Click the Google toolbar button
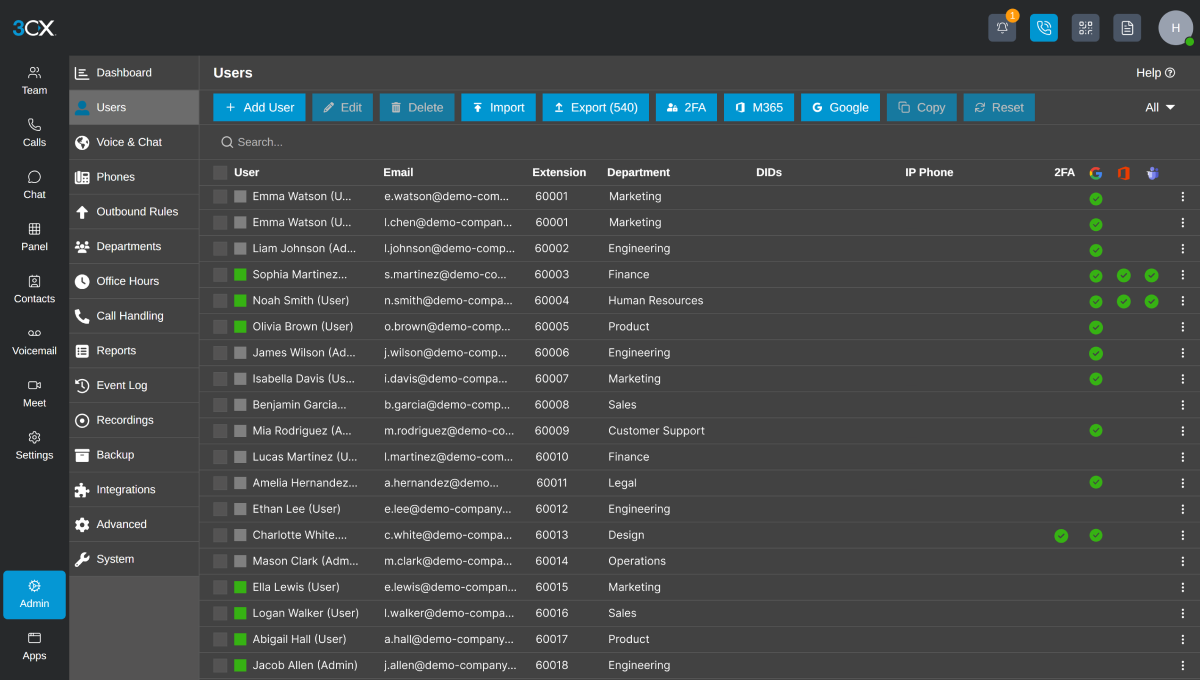 click(840, 107)
